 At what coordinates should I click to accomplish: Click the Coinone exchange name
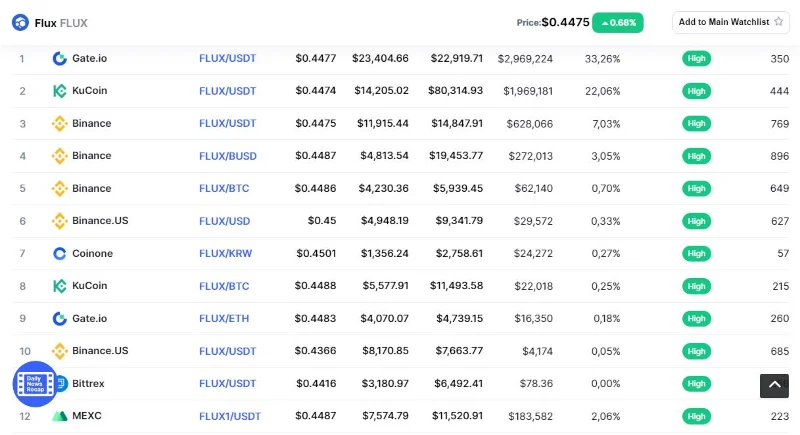coord(92,253)
